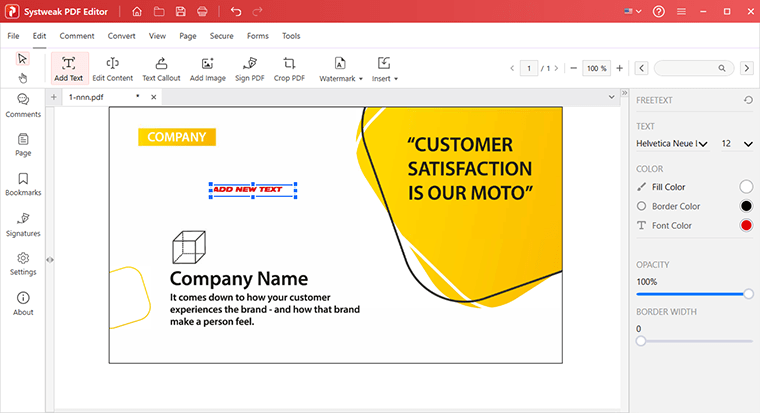
Task: Toggle the left sidebar collapse handle
Action: coord(50,260)
